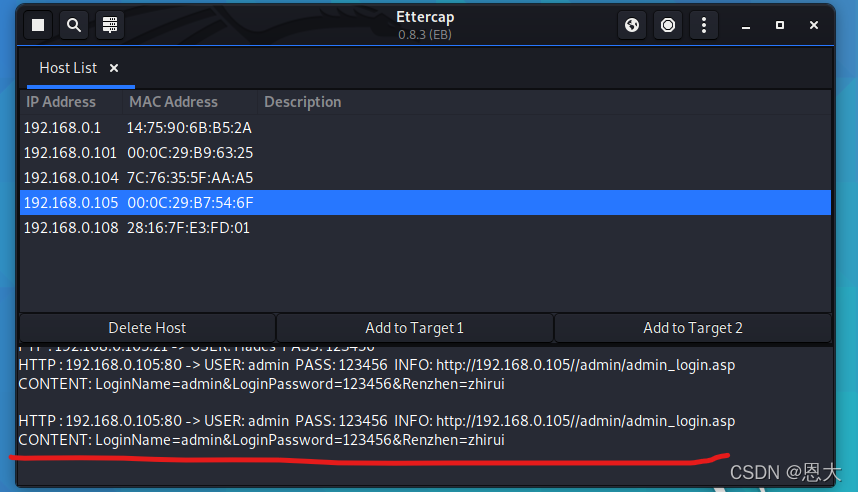Open the hosts list icon
This screenshot has height=492, width=858.
pyautogui.click(x=109, y=25)
